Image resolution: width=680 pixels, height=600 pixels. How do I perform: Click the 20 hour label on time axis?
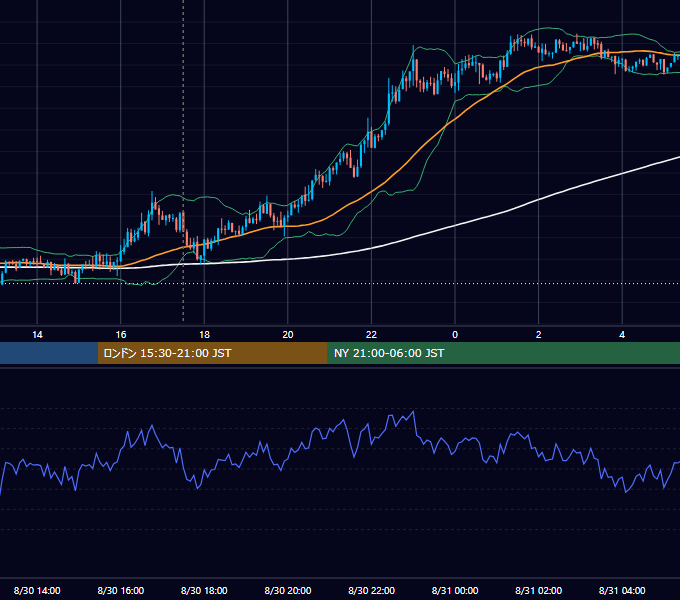(x=288, y=335)
